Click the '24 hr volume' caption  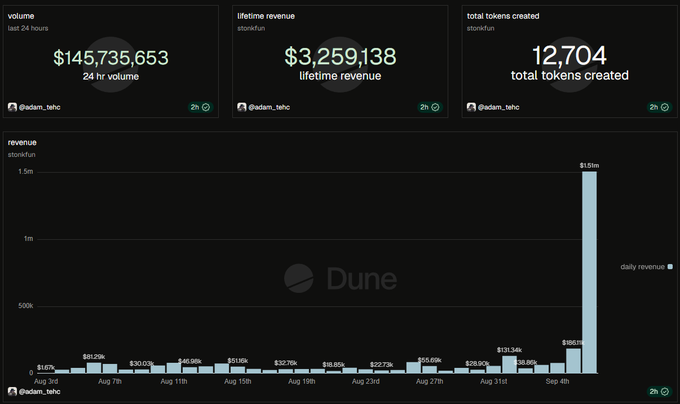pos(111,77)
